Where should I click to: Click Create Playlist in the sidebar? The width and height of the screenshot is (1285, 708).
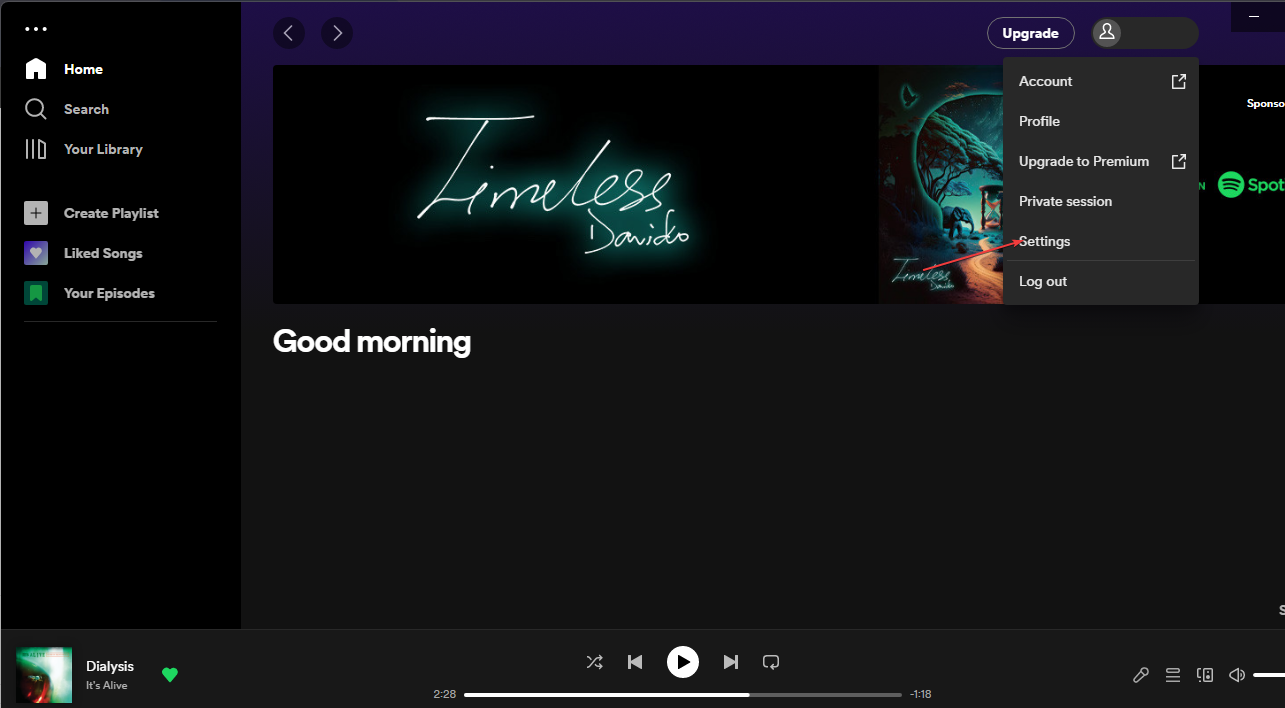point(91,213)
